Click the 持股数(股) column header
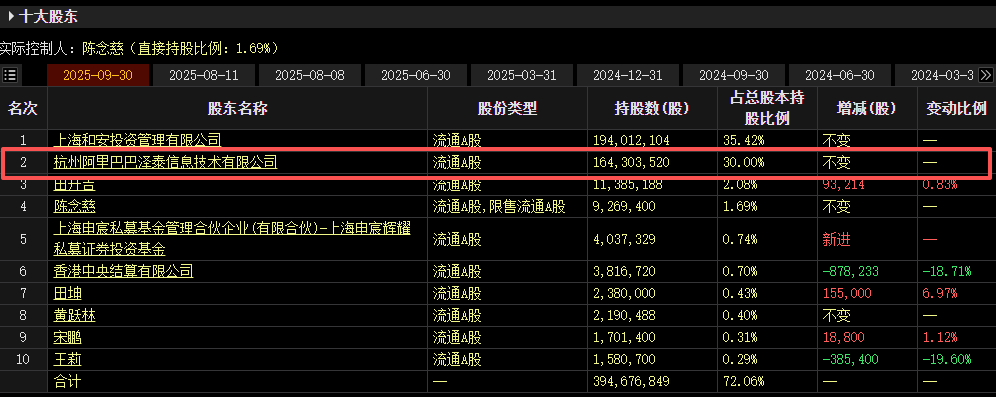 pos(652,109)
